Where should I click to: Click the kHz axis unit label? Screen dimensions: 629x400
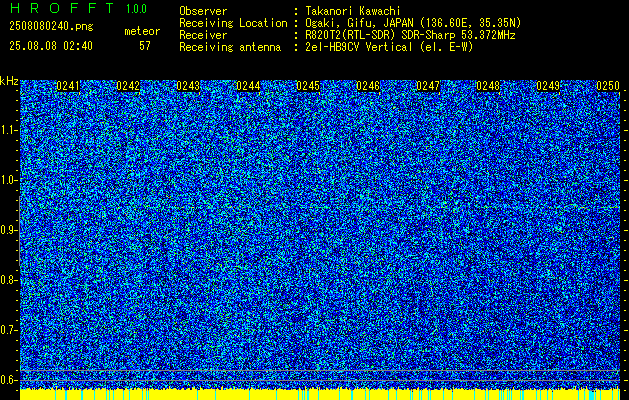pos(9,81)
